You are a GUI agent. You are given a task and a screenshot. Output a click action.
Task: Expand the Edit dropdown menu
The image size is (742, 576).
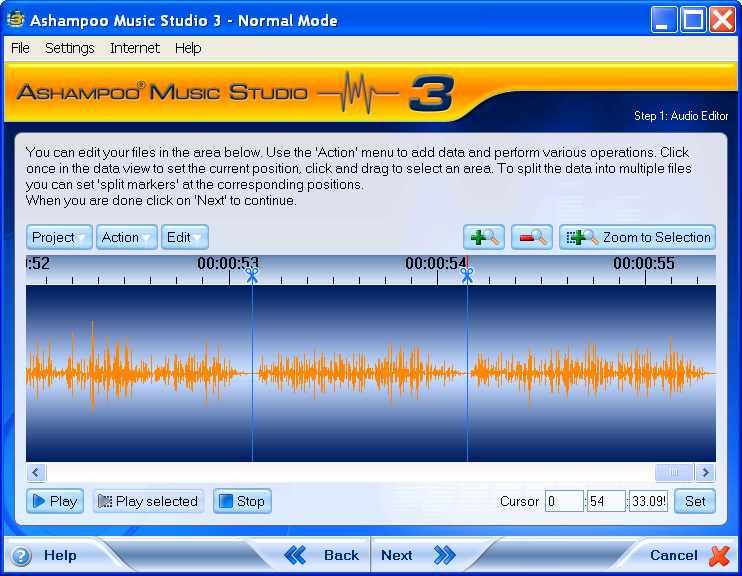click(x=185, y=237)
